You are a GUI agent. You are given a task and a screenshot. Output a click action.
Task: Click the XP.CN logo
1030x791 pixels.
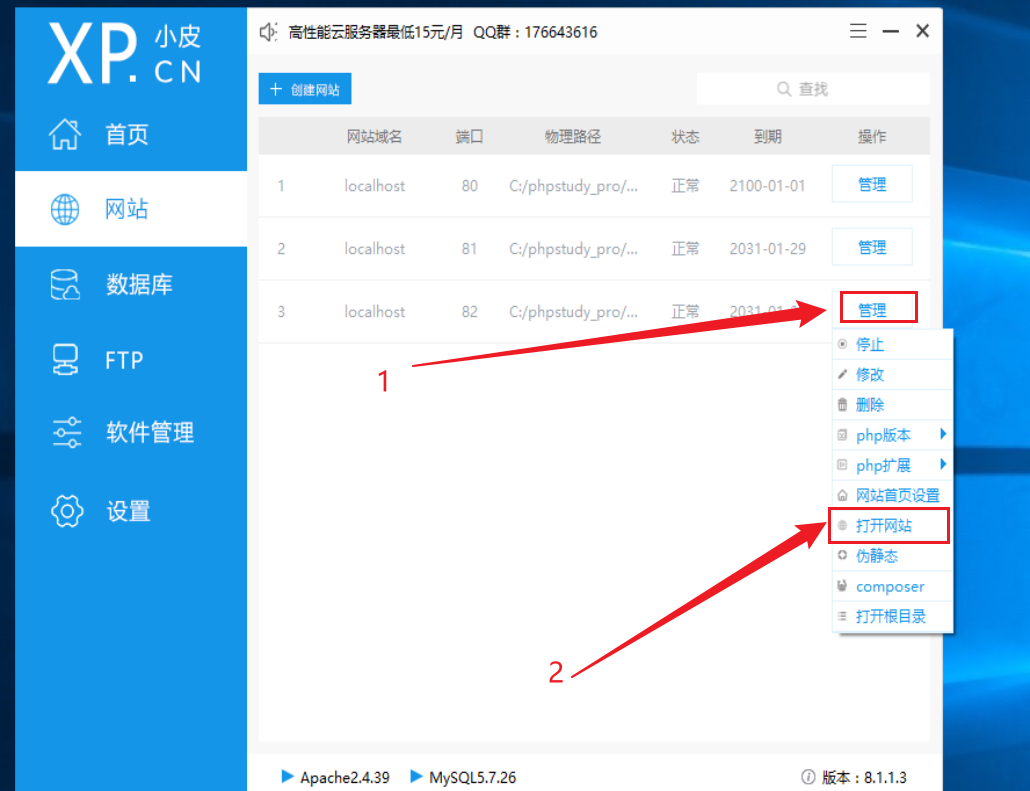pos(125,54)
